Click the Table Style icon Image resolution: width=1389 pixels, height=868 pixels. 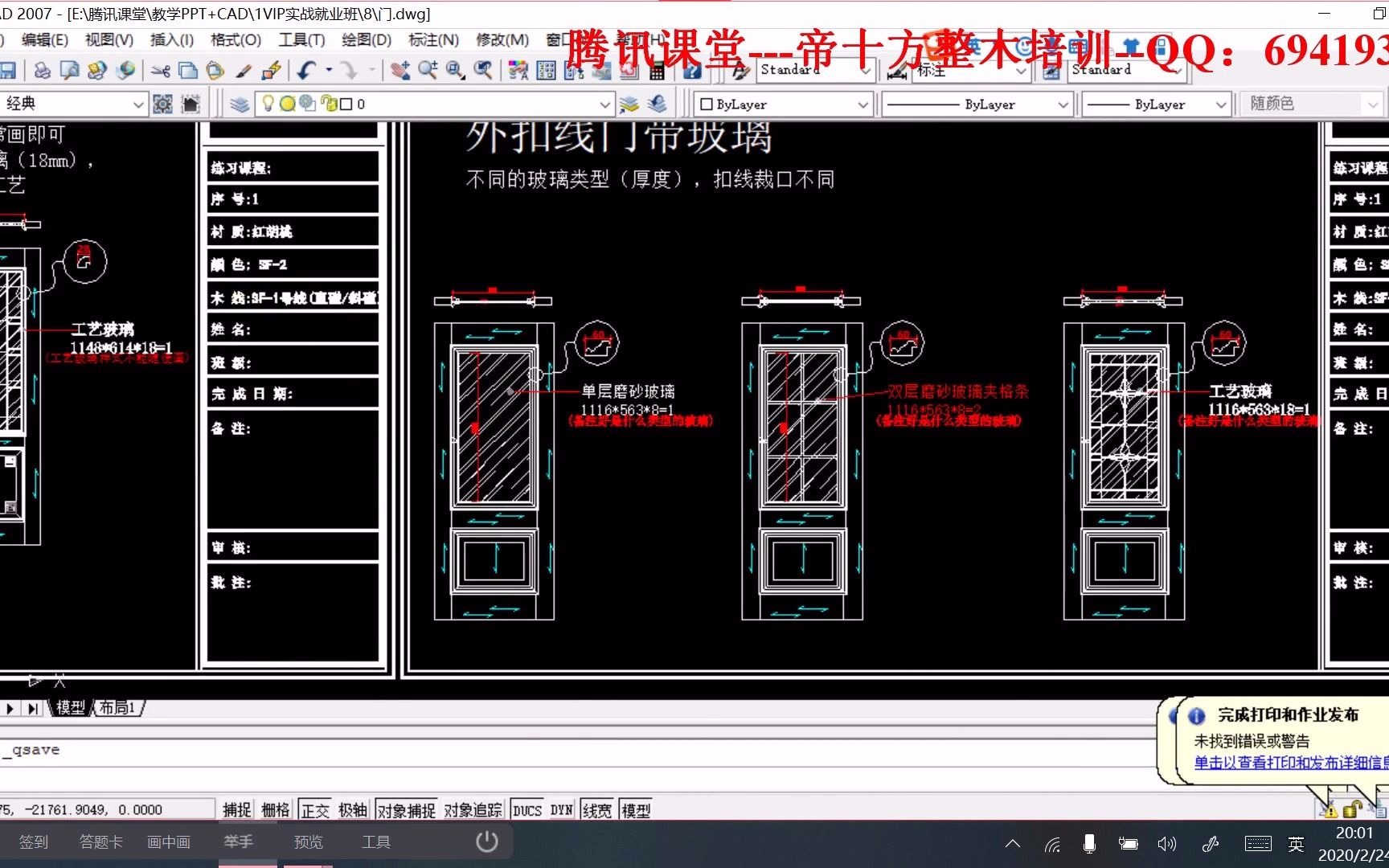[x=1051, y=71]
